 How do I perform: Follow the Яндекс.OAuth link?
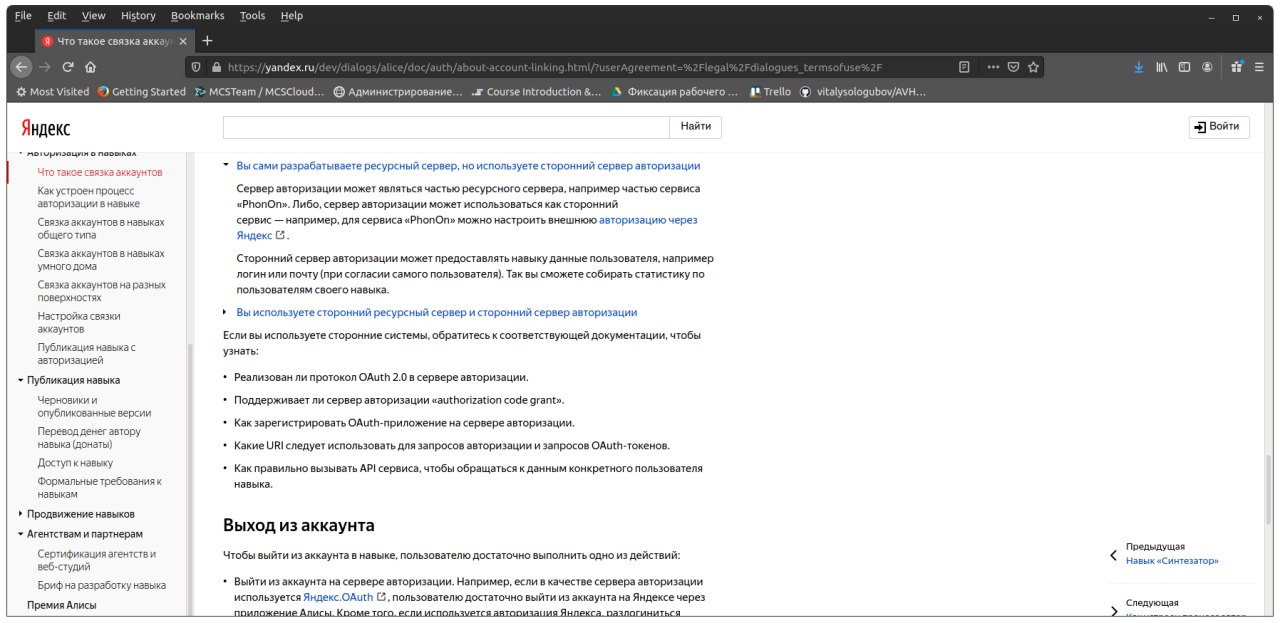coord(338,597)
